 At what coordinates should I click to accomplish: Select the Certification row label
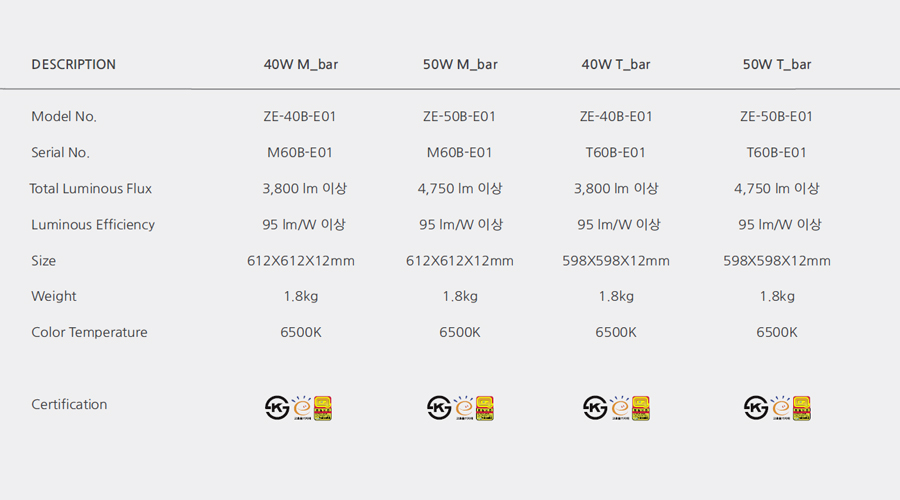pos(69,405)
